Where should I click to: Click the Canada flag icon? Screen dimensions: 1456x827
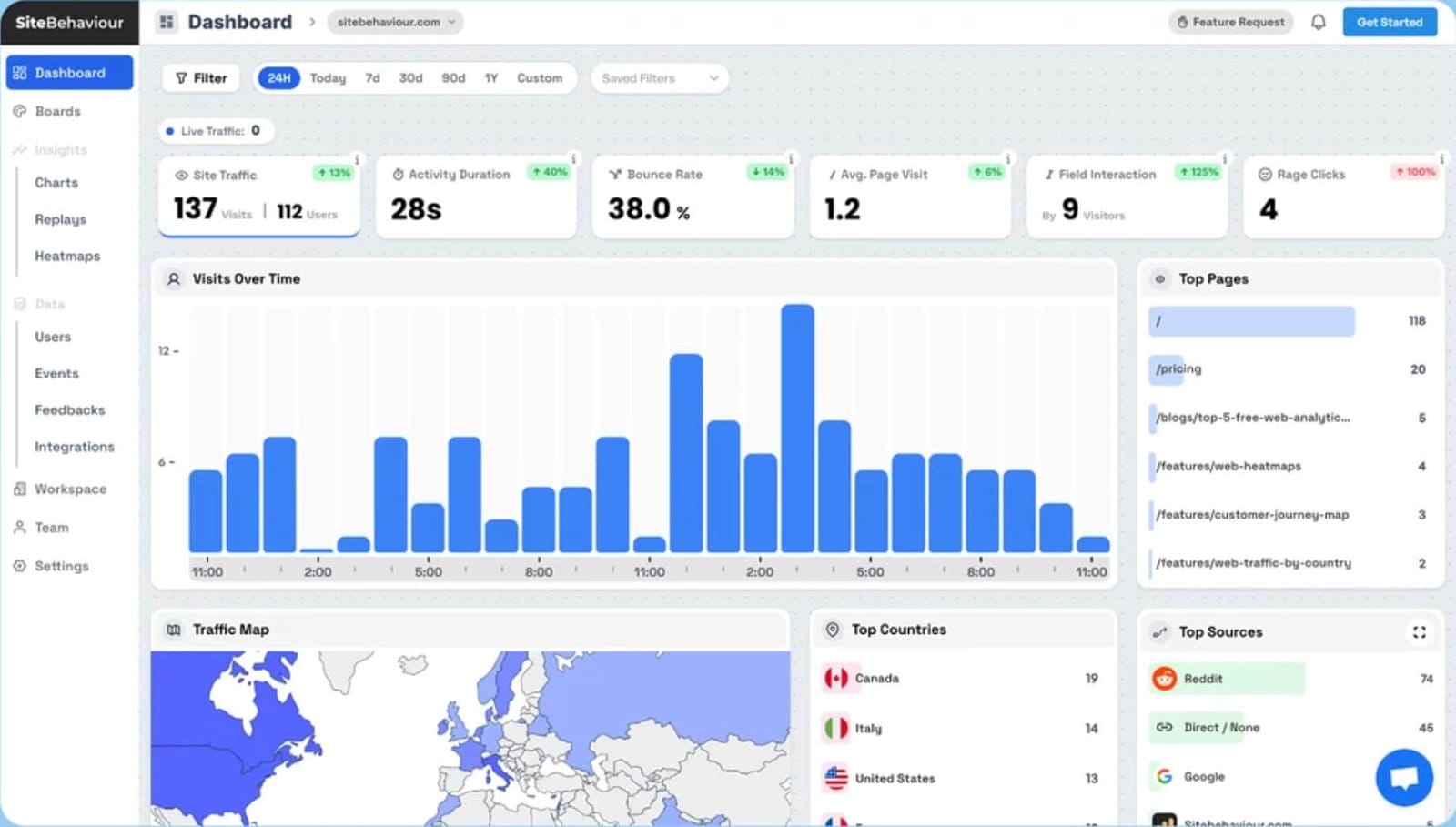point(836,679)
